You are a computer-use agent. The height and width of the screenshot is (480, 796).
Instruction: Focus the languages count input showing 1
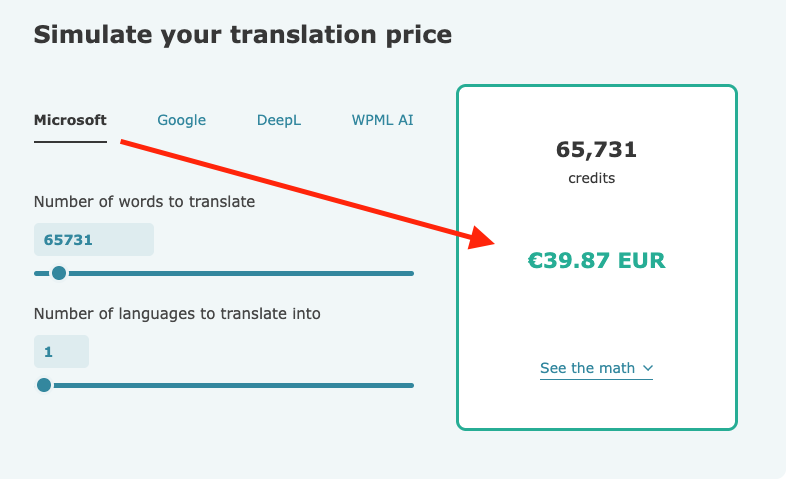click(x=61, y=352)
